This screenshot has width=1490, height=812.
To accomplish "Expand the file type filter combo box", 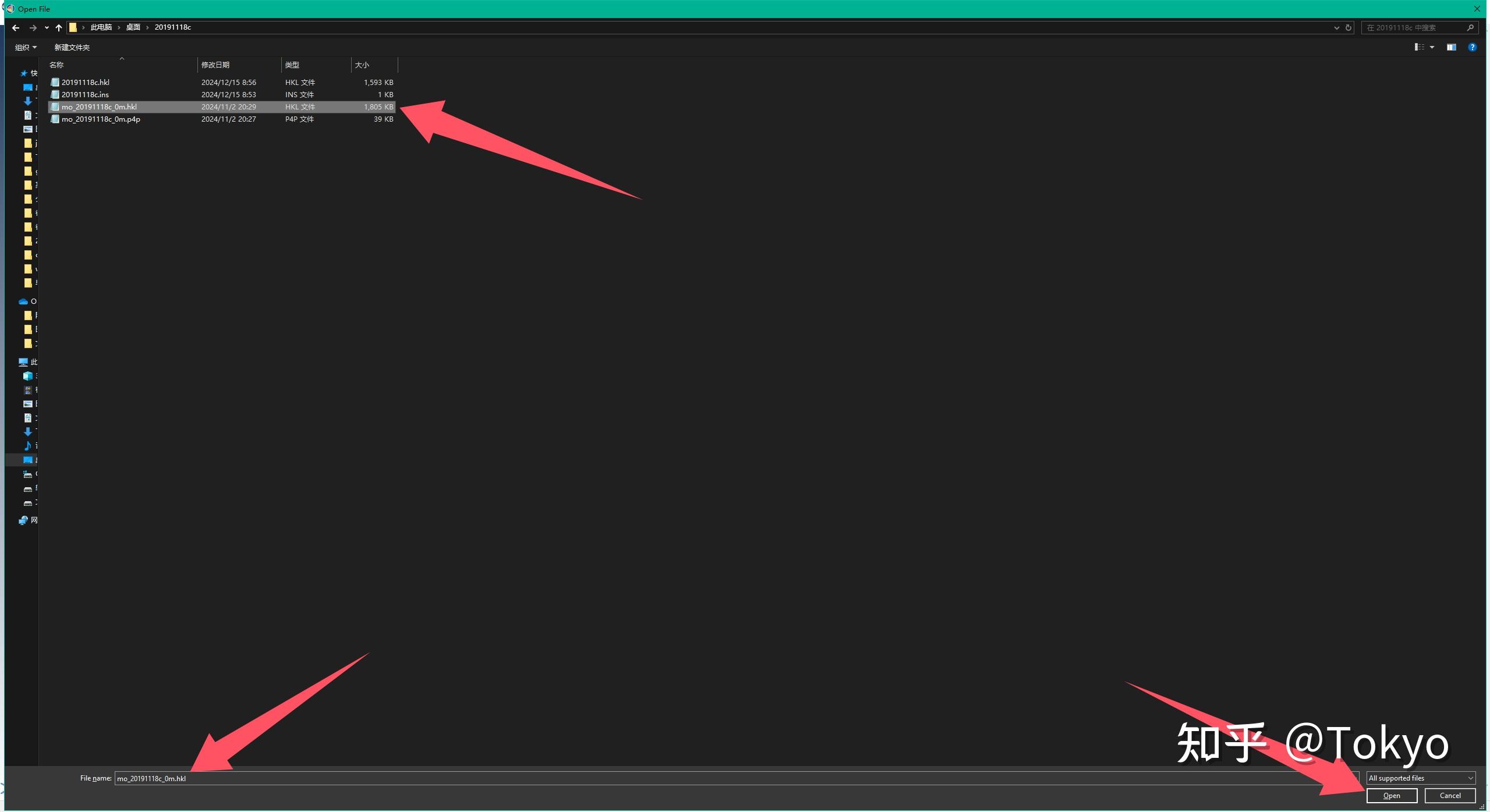I will [1421, 778].
